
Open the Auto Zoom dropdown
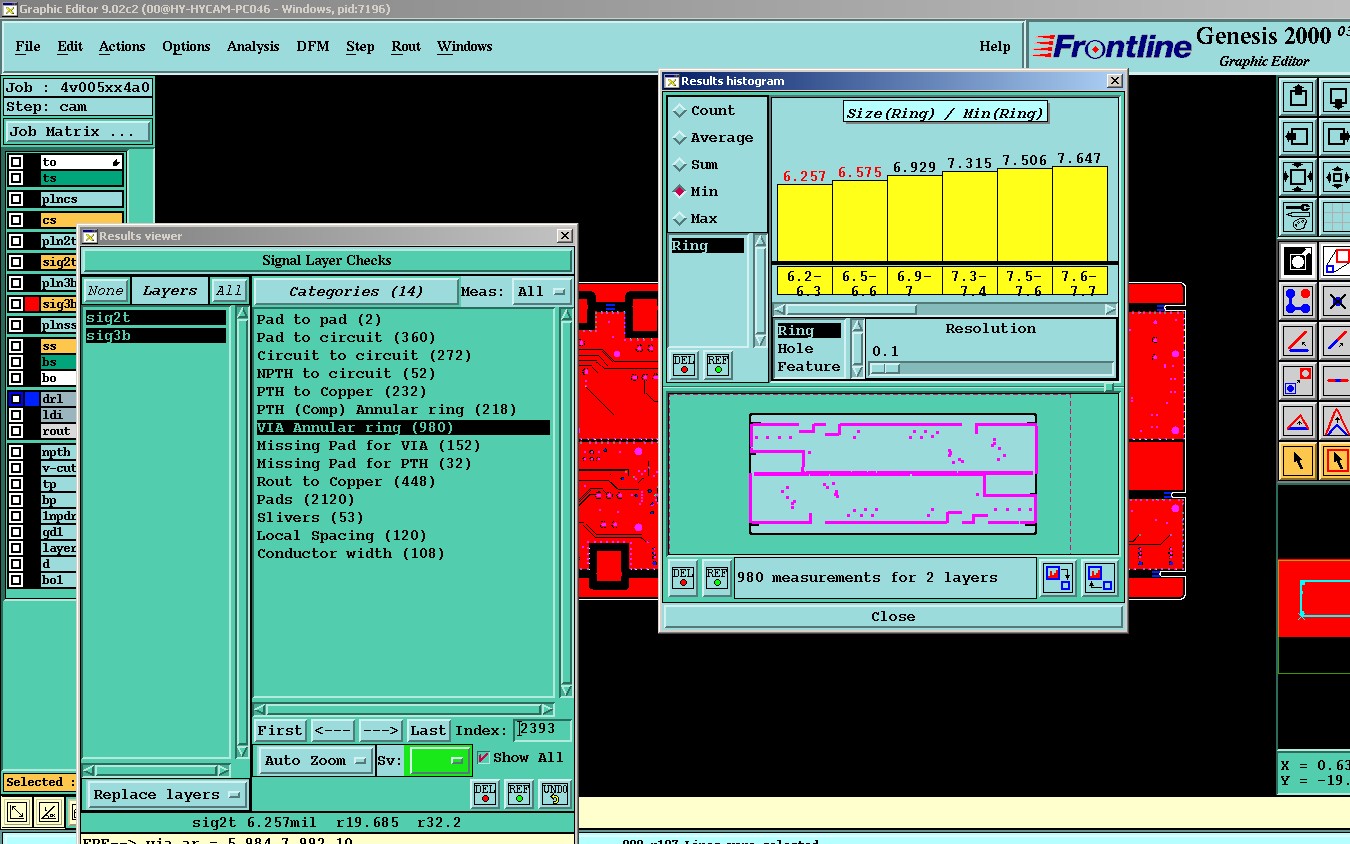(314, 761)
